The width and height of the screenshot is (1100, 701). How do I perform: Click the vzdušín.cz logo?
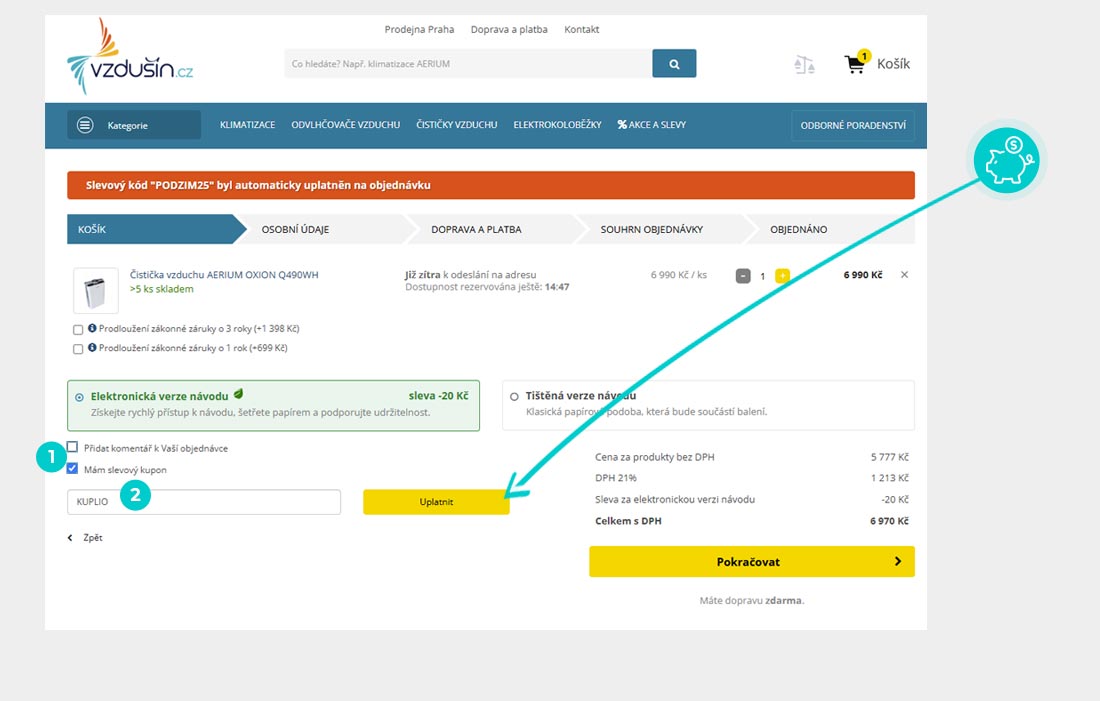click(130, 57)
